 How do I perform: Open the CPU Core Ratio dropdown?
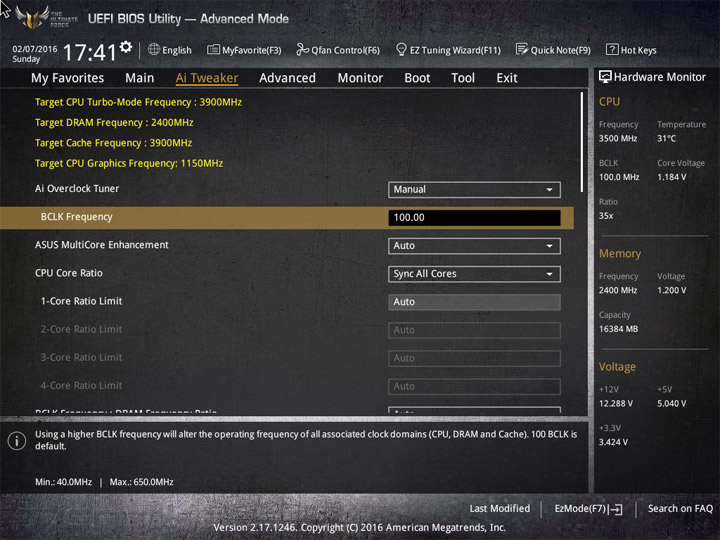coord(474,274)
